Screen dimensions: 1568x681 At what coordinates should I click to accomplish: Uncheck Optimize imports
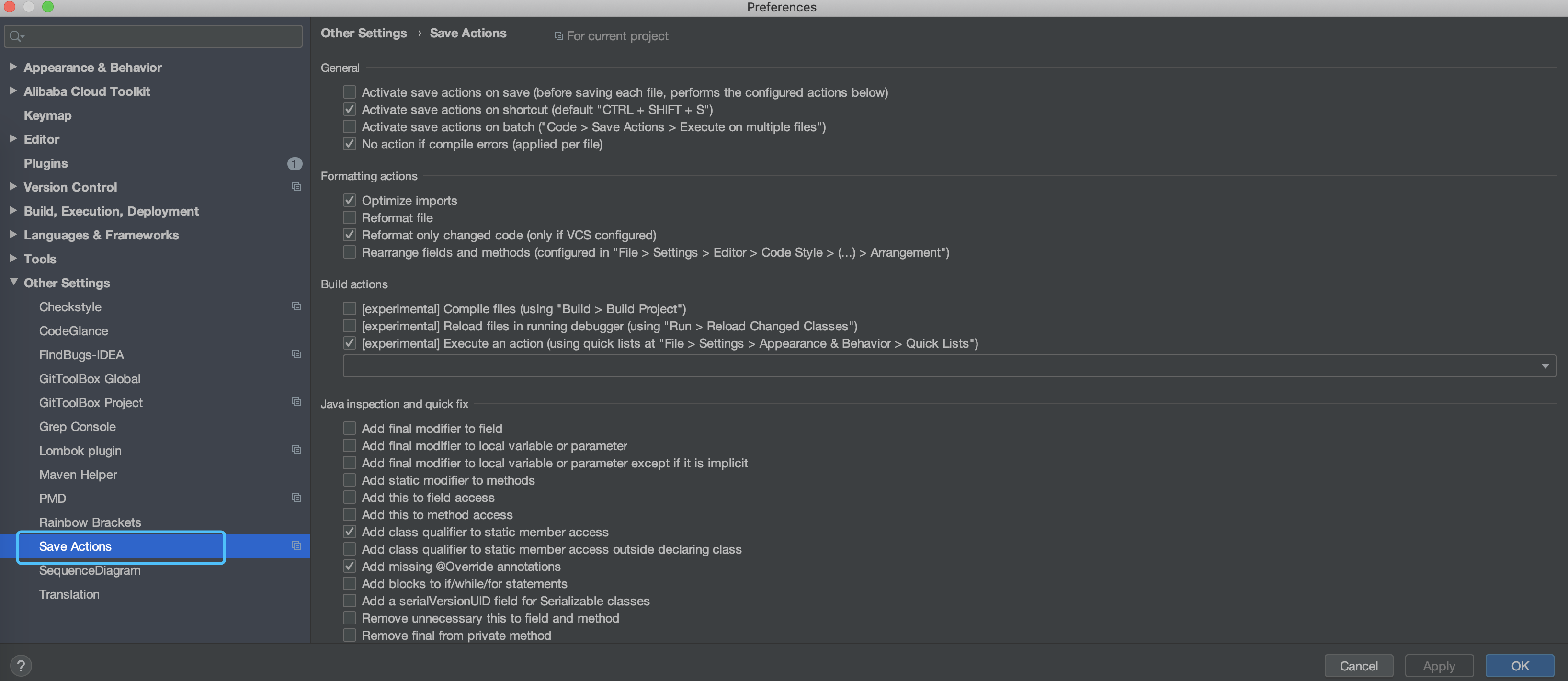[350, 200]
